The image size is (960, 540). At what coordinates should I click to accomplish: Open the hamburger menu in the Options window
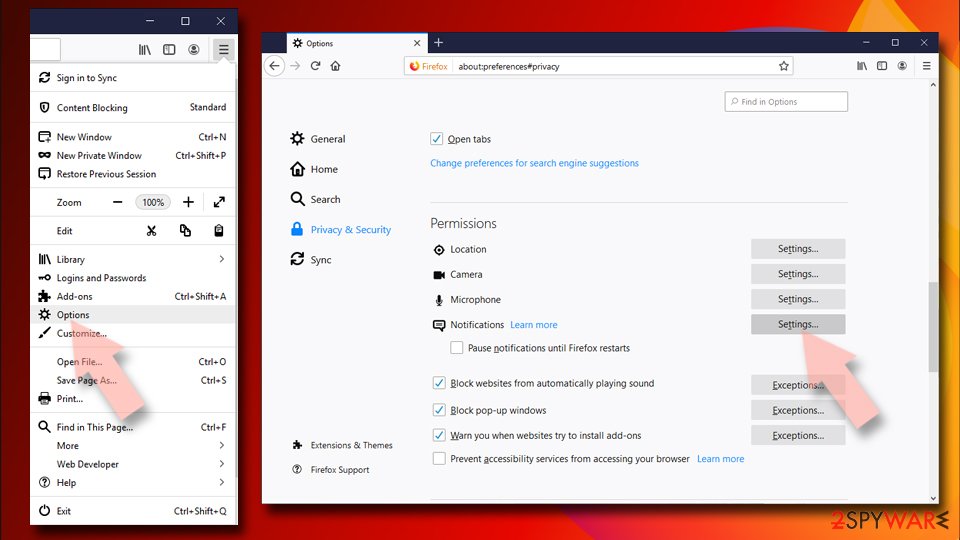(x=926, y=66)
